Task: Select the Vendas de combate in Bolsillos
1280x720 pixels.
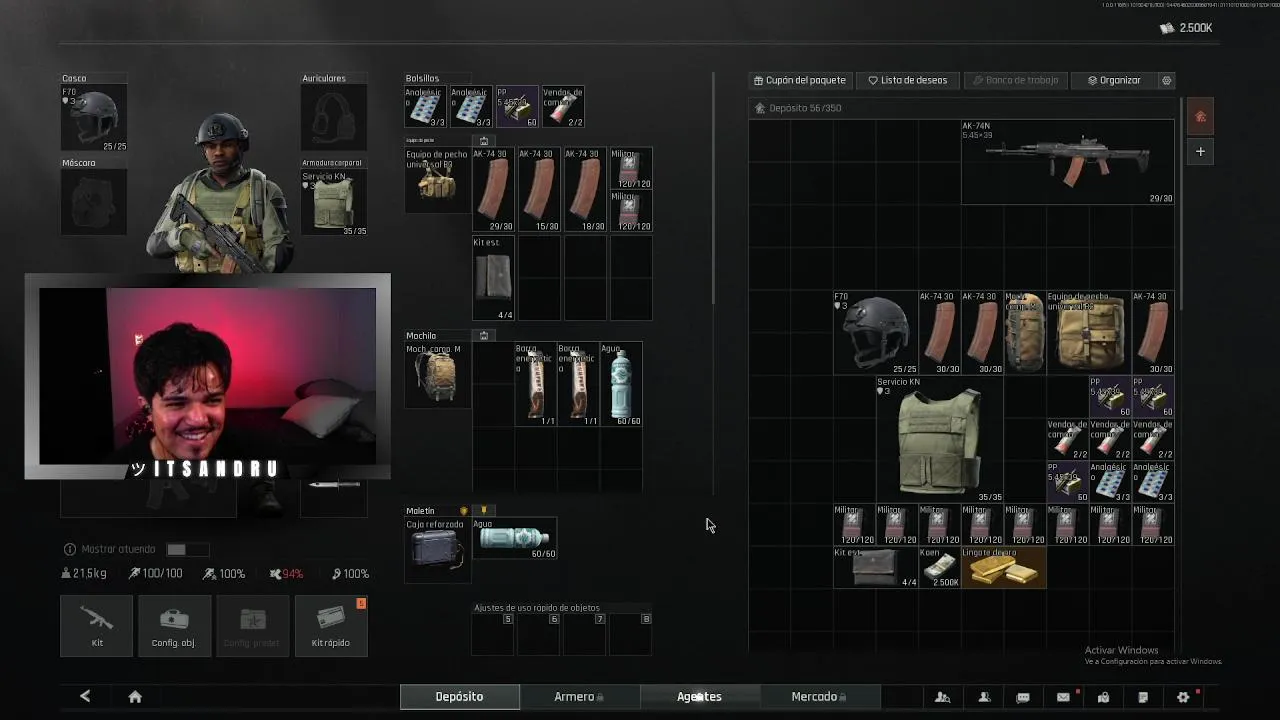Action: (x=563, y=107)
